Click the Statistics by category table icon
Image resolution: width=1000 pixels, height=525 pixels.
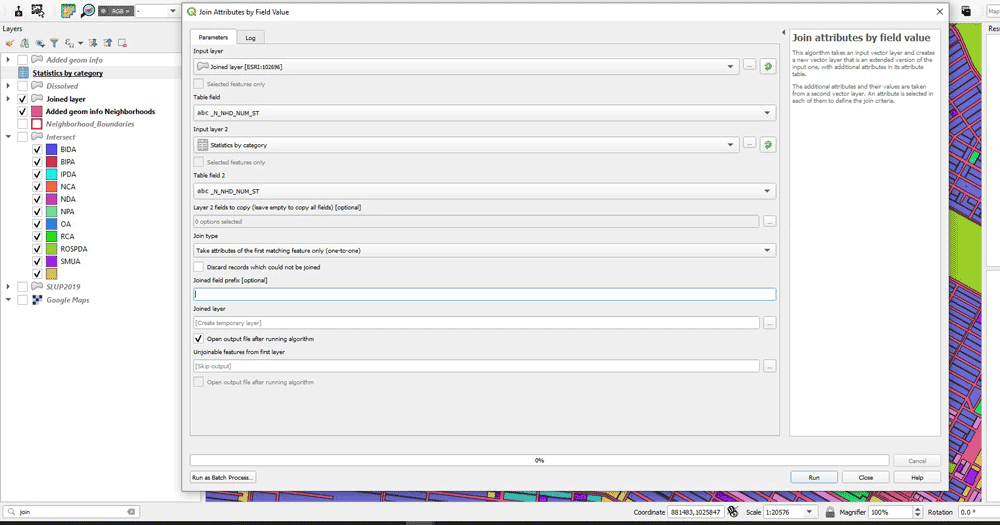[x=23, y=73]
